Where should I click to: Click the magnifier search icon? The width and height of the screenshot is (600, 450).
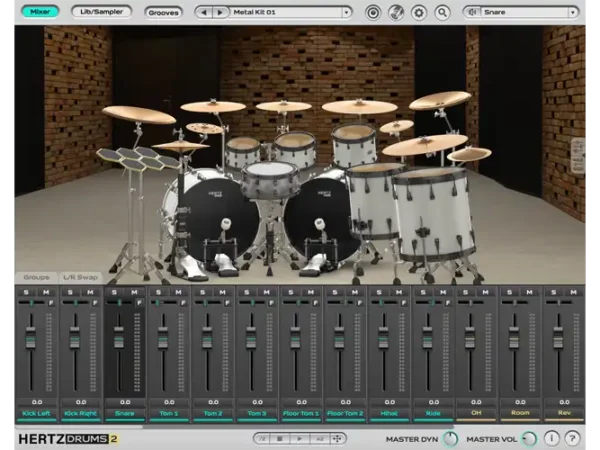click(442, 13)
